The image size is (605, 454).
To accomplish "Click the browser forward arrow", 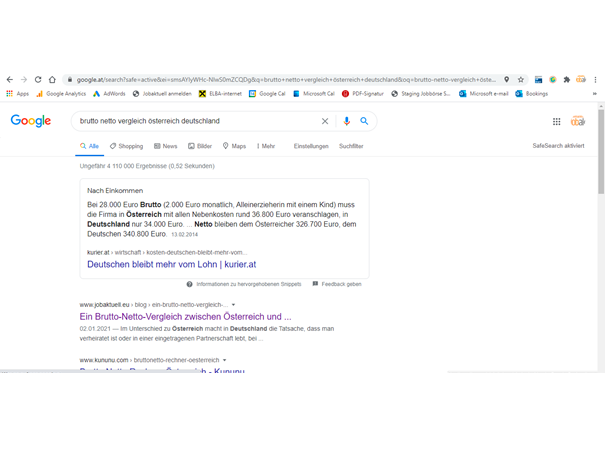I will 24,79.
